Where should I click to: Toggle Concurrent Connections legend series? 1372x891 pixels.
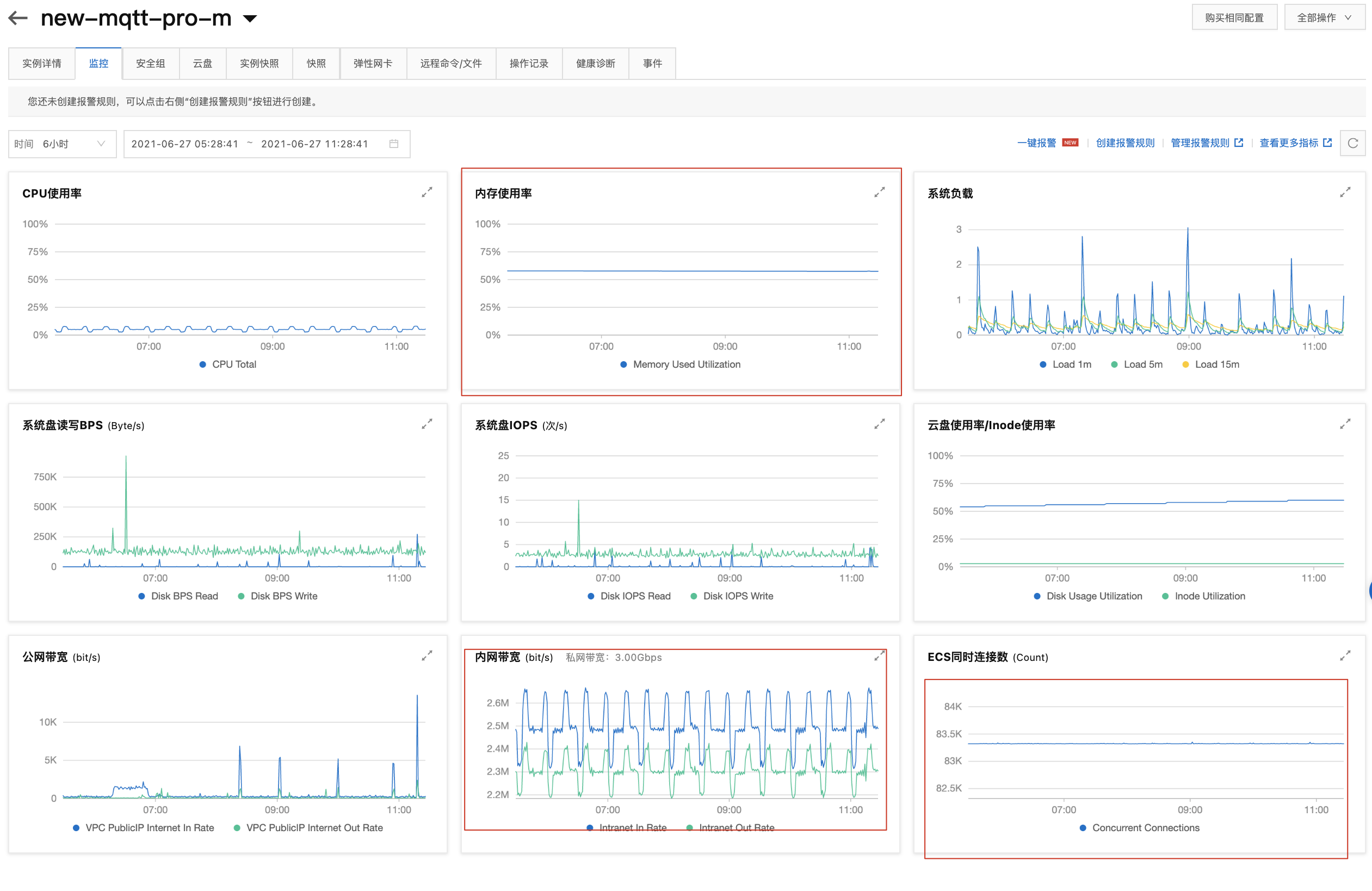pyautogui.click(x=1140, y=827)
